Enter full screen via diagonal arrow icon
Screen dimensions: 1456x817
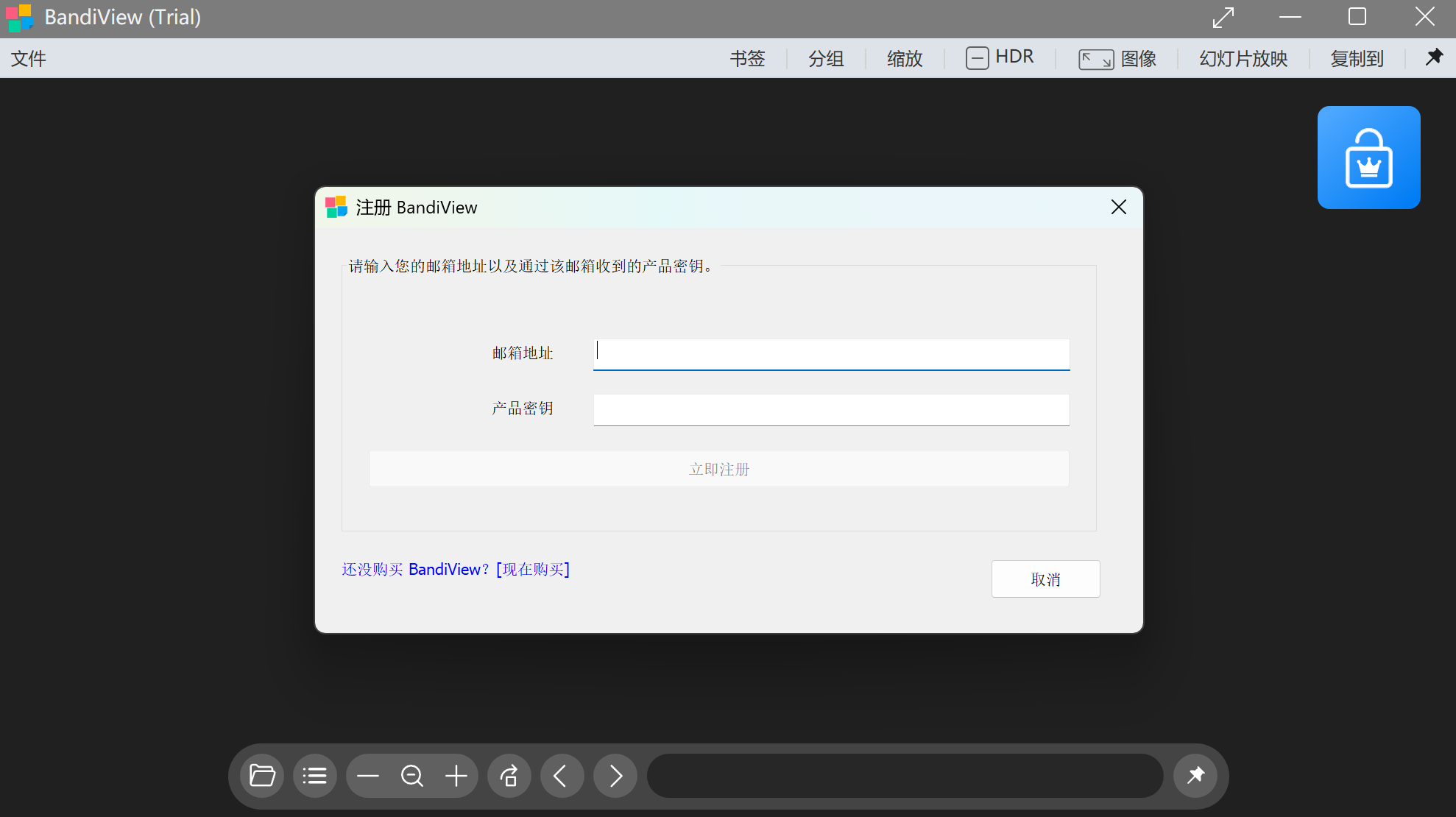[x=1223, y=17]
